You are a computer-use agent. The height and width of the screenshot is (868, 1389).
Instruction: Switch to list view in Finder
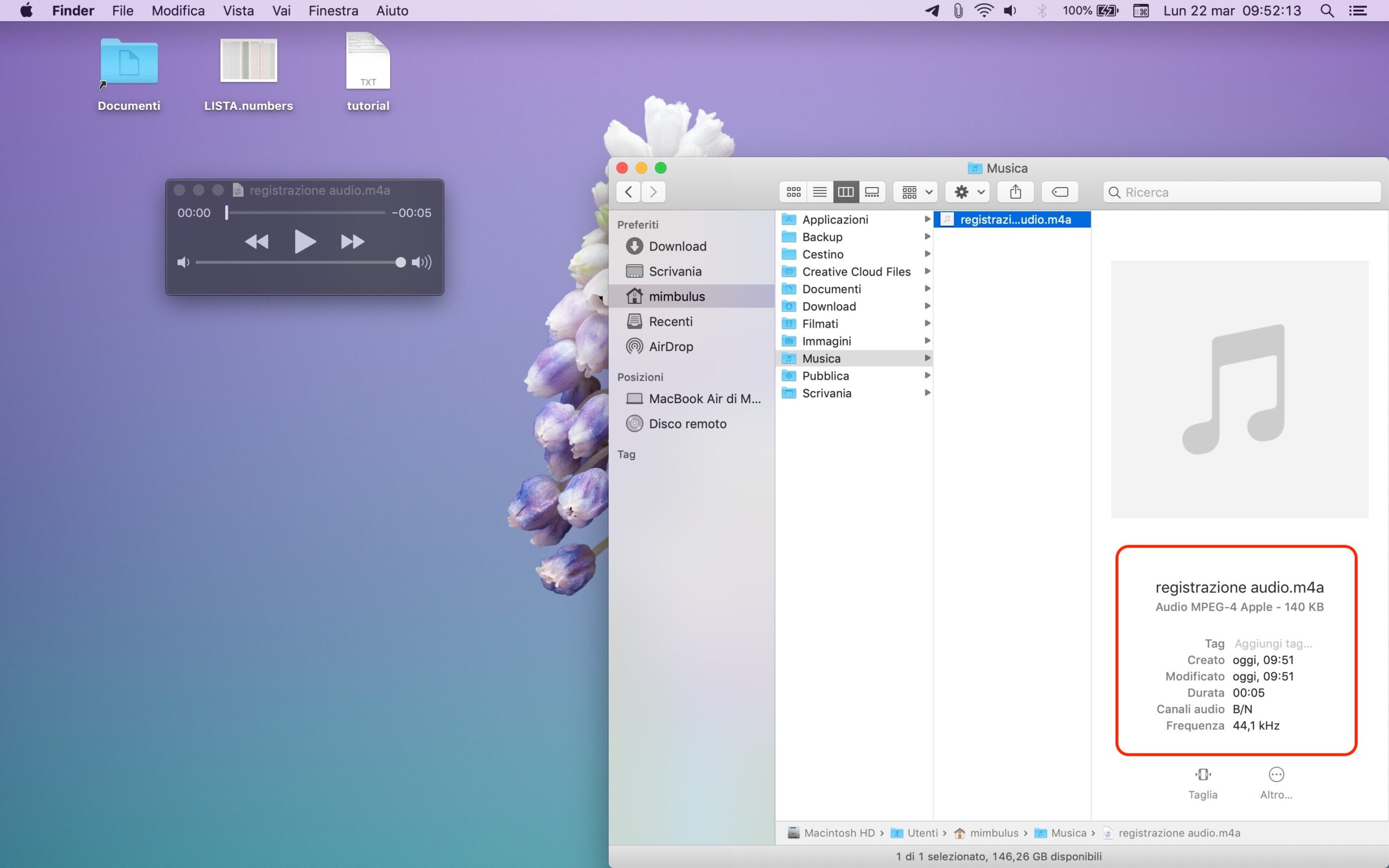820,192
